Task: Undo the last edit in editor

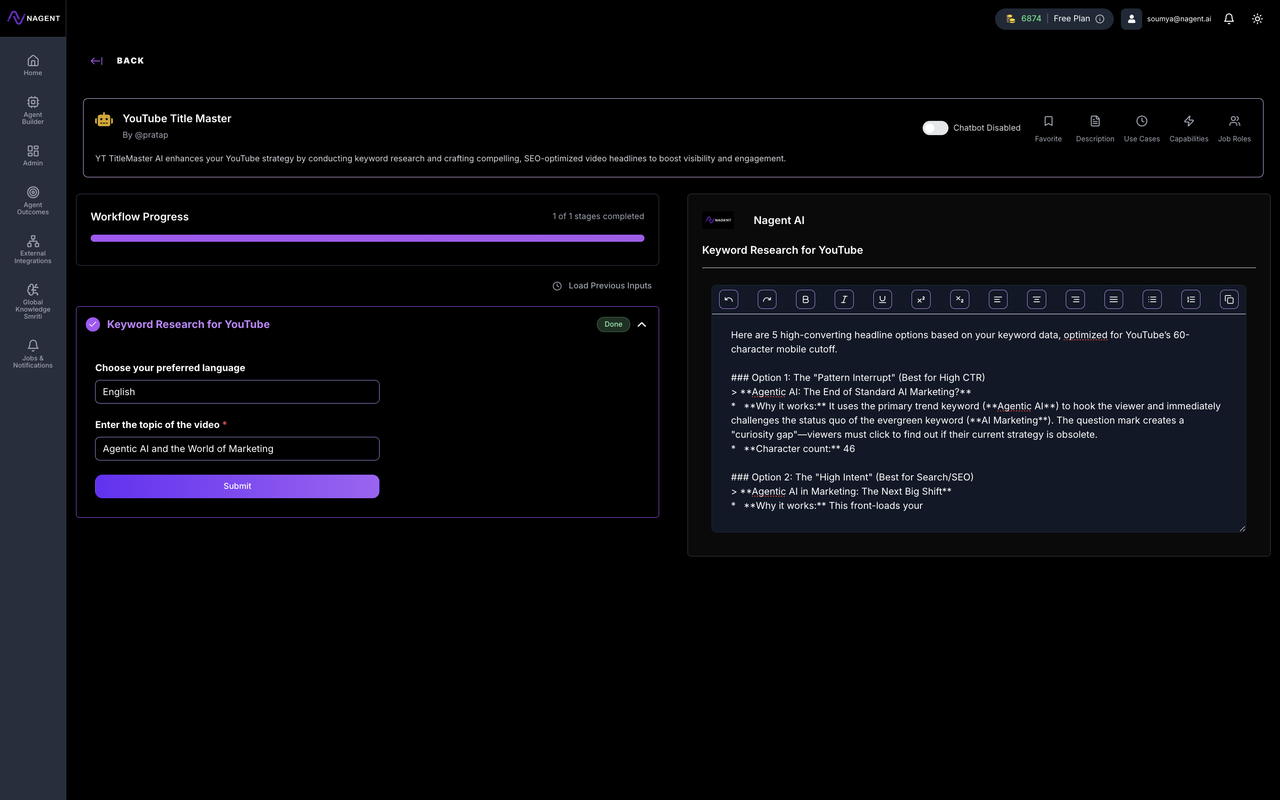Action: coord(729,299)
